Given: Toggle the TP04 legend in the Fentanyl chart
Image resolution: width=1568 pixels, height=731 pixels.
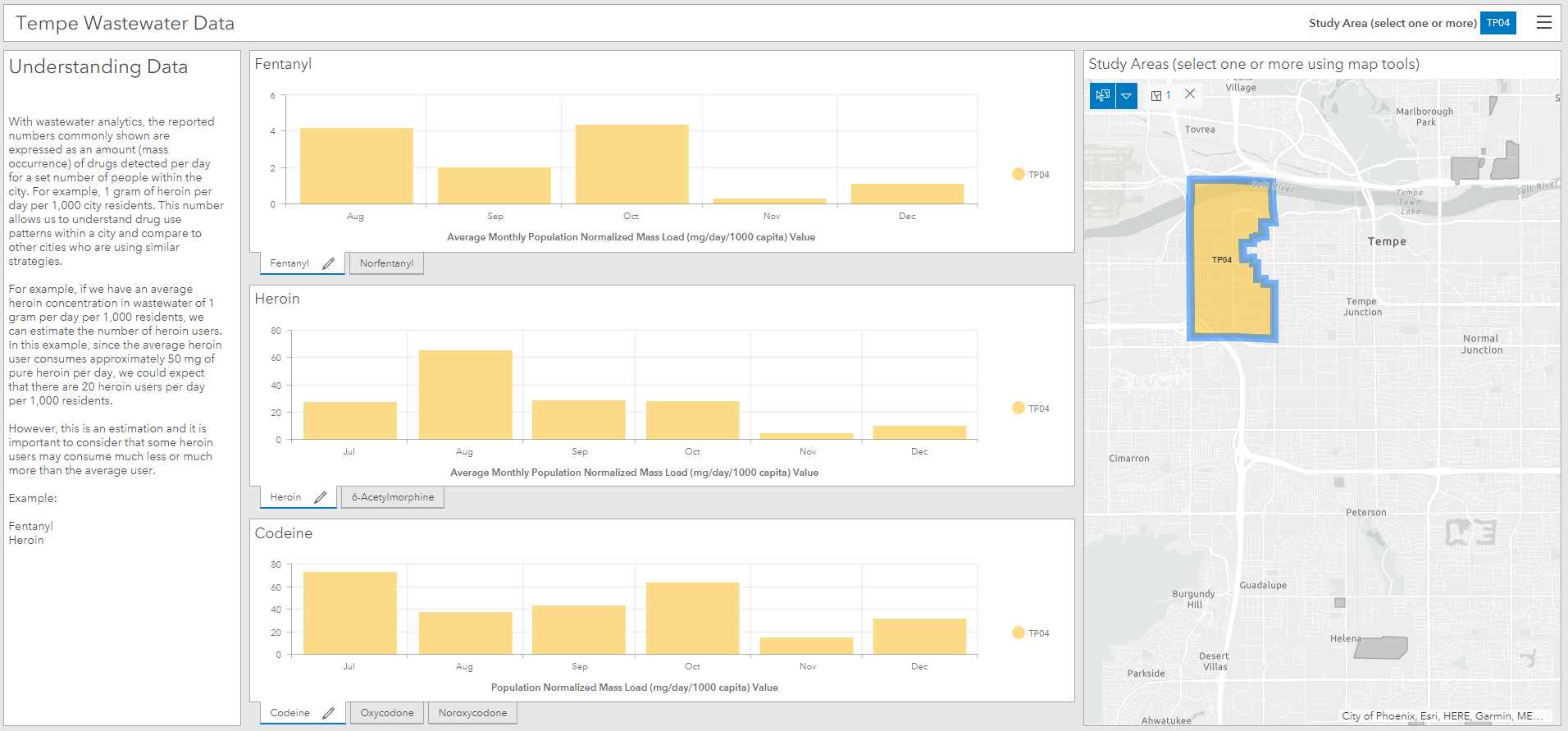Looking at the screenshot, I should tap(1031, 175).
